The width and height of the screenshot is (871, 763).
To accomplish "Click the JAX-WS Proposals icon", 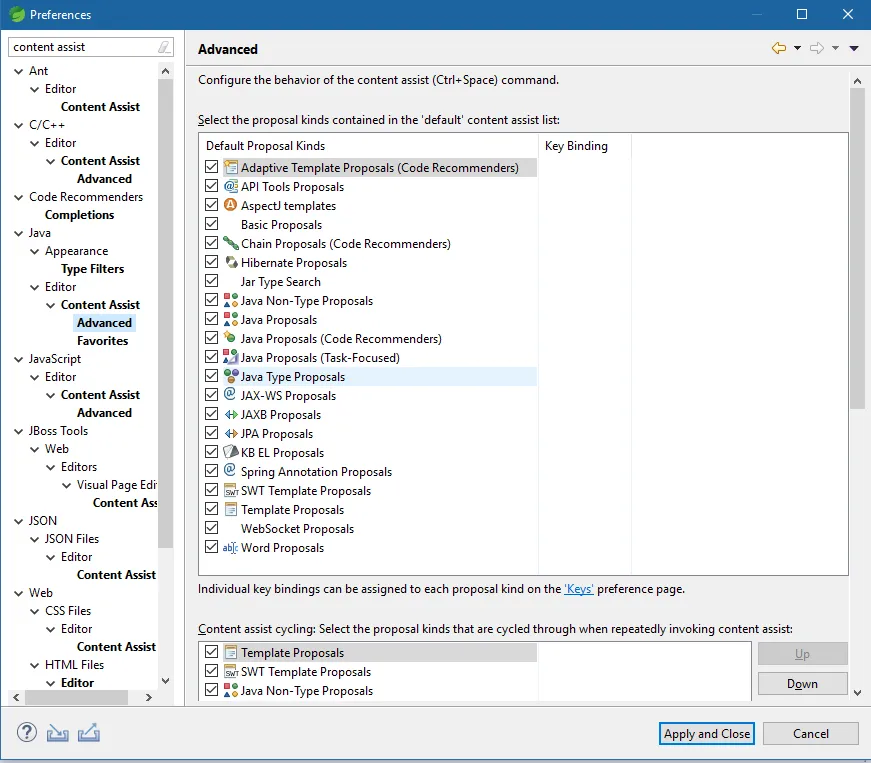I will coord(230,394).
